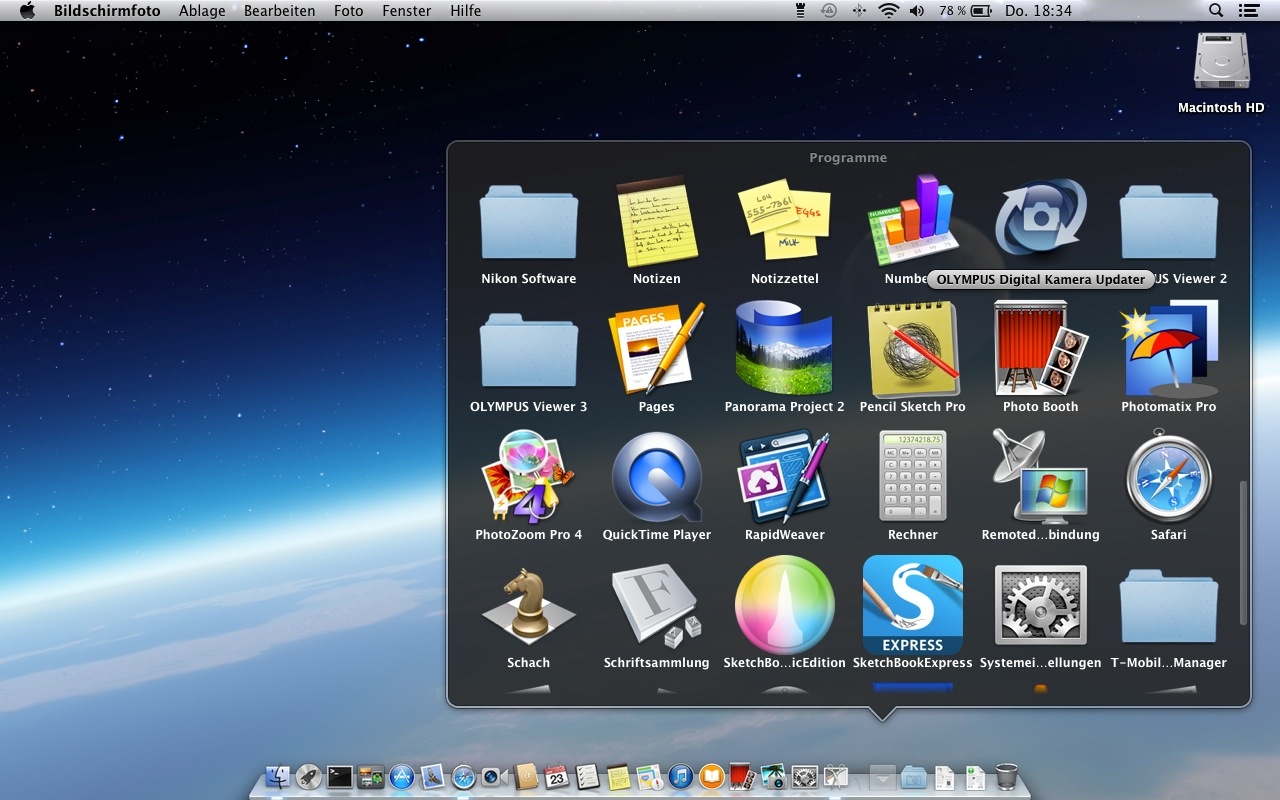This screenshot has height=800, width=1280.
Task: Open Reminders checklist in Dock
Action: pos(587,776)
